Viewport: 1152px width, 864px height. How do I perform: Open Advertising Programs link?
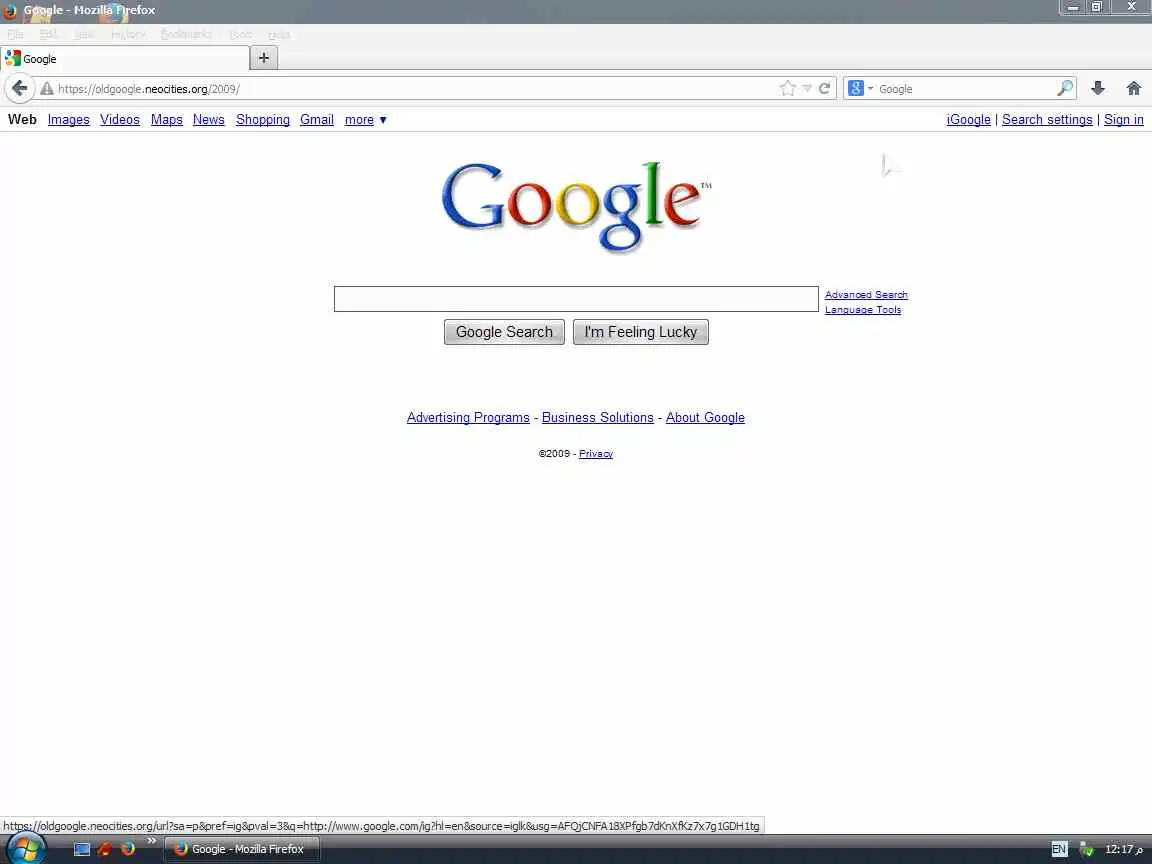click(x=468, y=417)
